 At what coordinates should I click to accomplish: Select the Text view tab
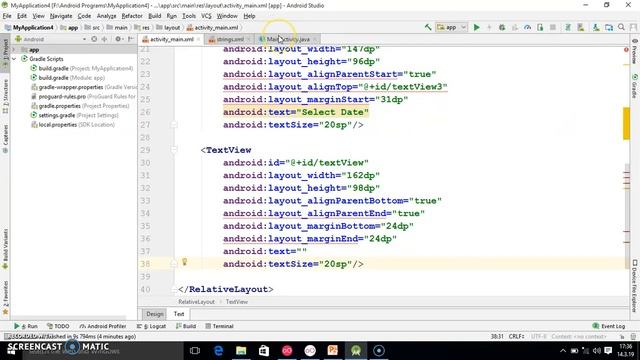[179, 314]
